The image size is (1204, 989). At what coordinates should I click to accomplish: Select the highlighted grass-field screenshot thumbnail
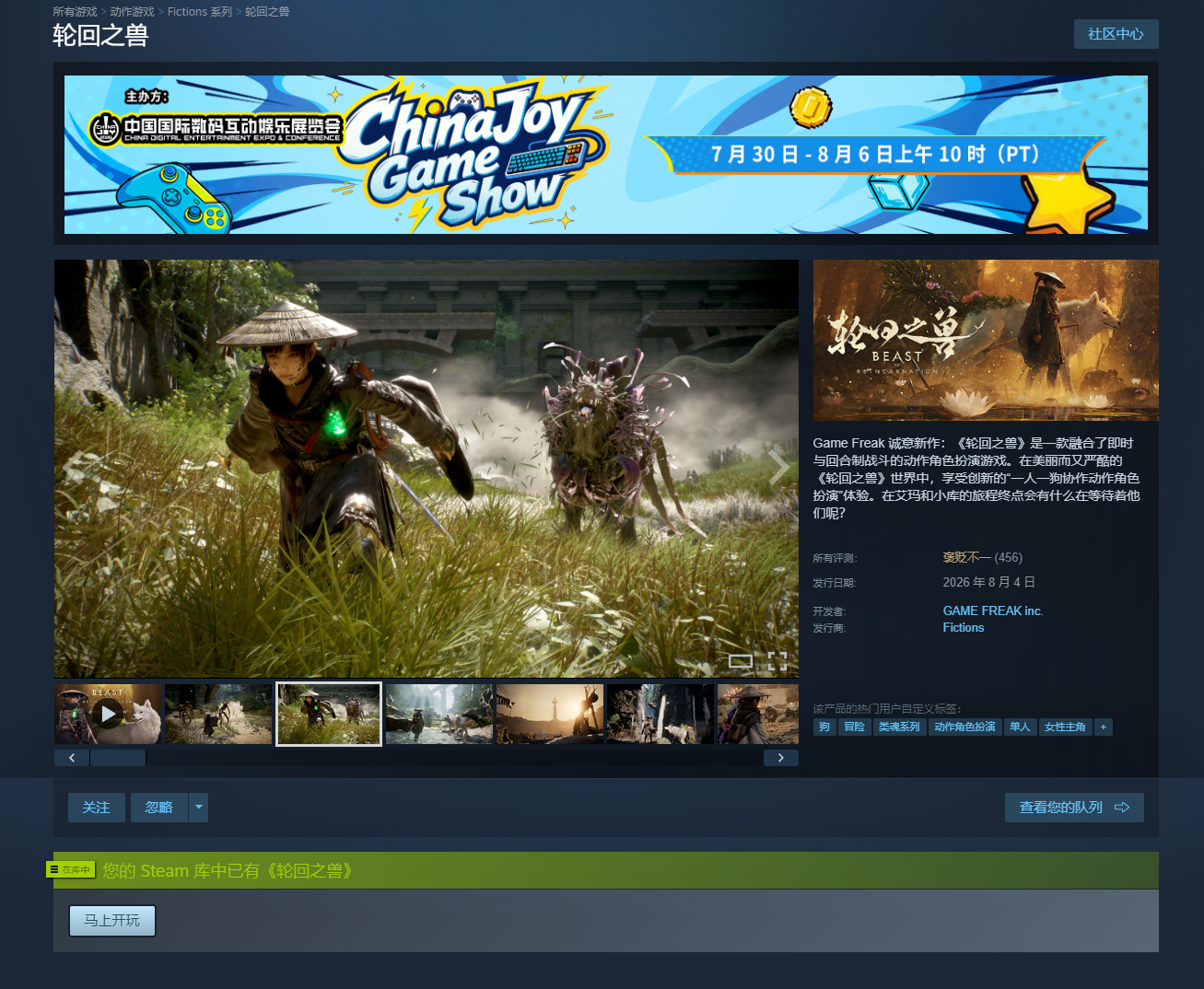[x=329, y=714]
